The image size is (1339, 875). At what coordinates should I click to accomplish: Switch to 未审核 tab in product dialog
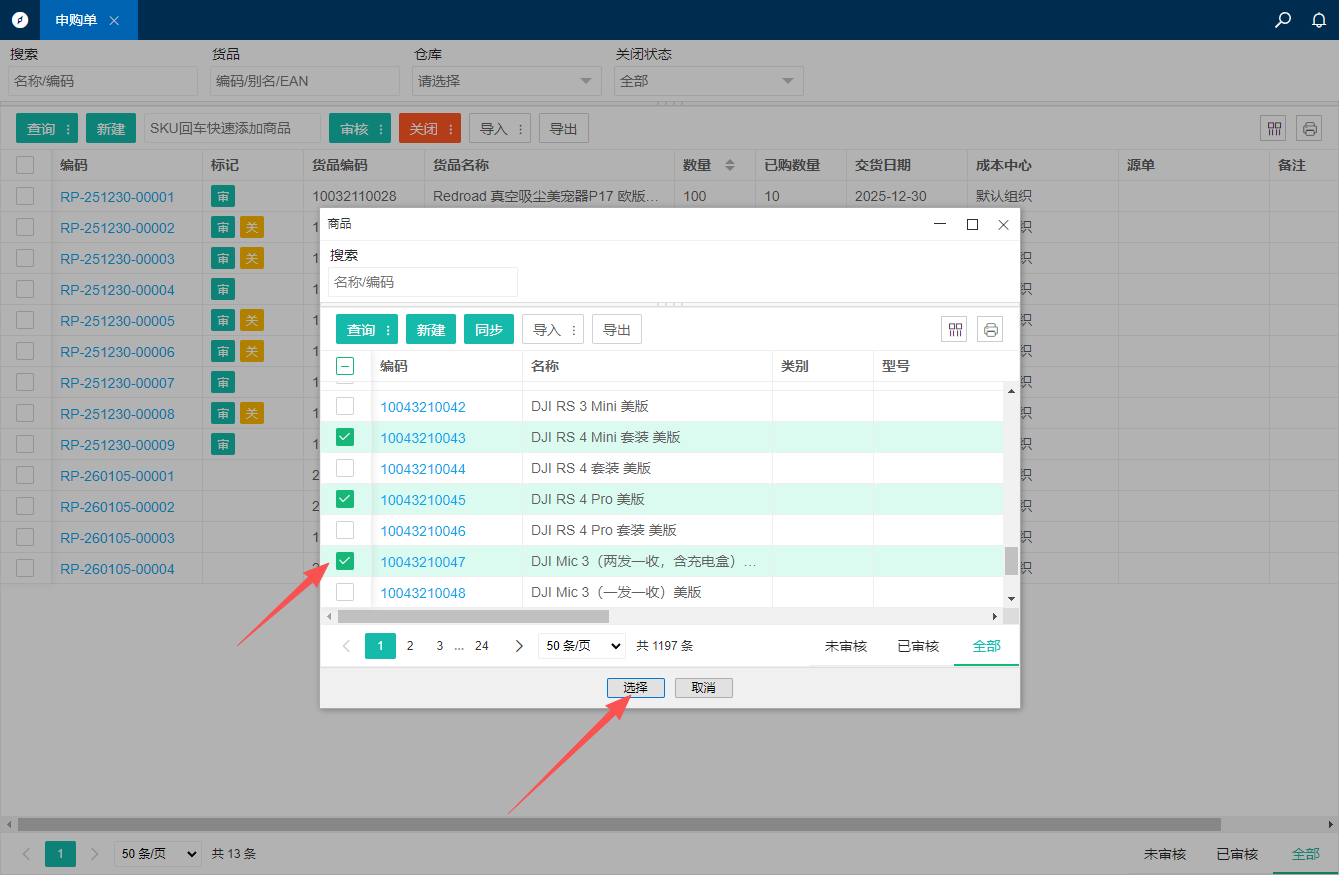coord(845,646)
